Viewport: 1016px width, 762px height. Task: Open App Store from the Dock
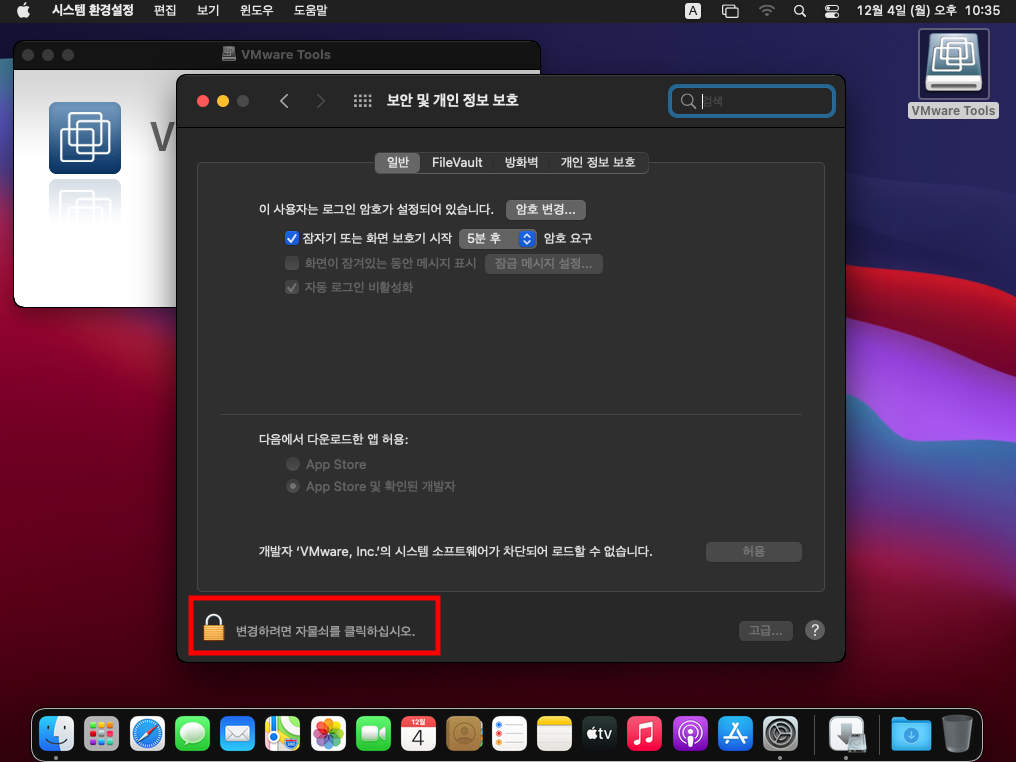(x=735, y=734)
